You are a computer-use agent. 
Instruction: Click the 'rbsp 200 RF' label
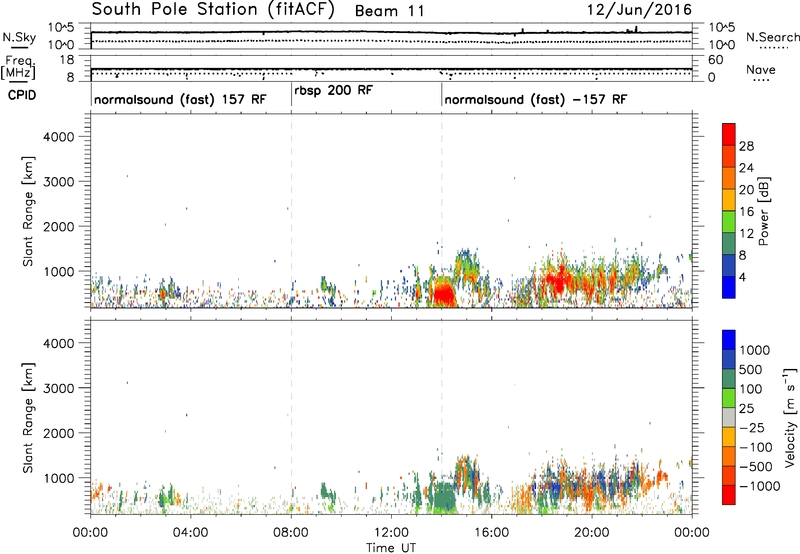click(334, 91)
